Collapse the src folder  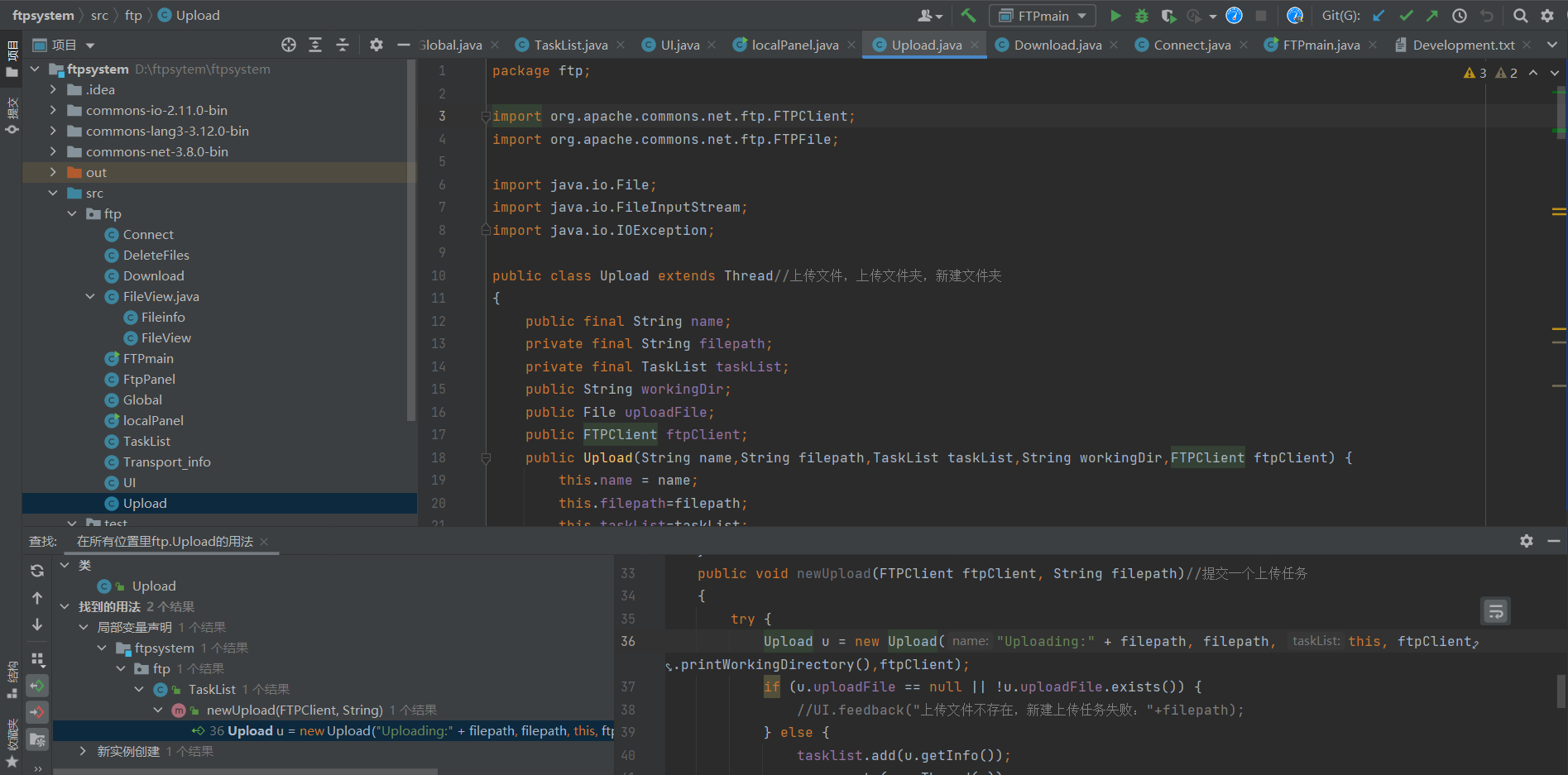click(53, 193)
